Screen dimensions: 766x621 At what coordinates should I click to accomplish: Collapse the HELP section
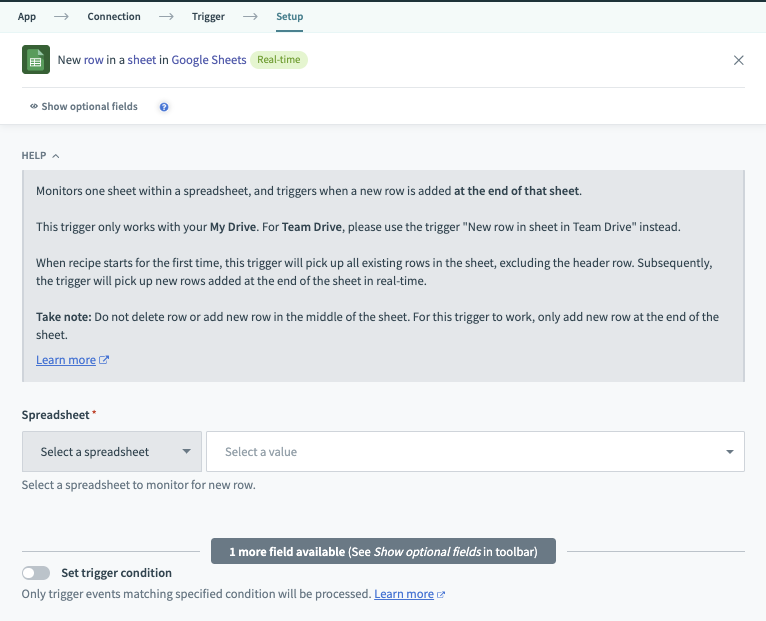pos(41,156)
